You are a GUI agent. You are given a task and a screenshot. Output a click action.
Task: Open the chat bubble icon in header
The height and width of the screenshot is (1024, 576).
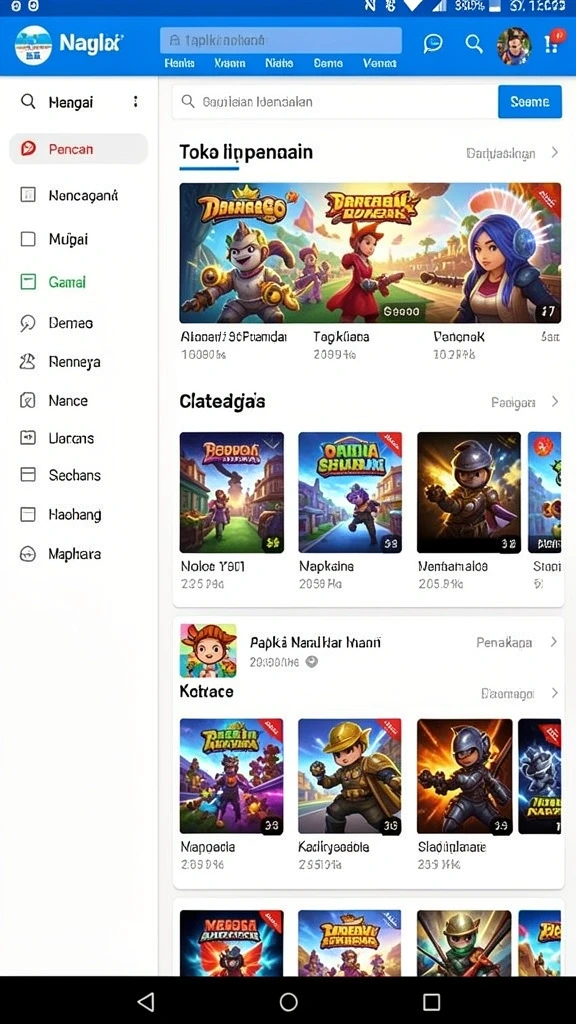click(432, 44)
